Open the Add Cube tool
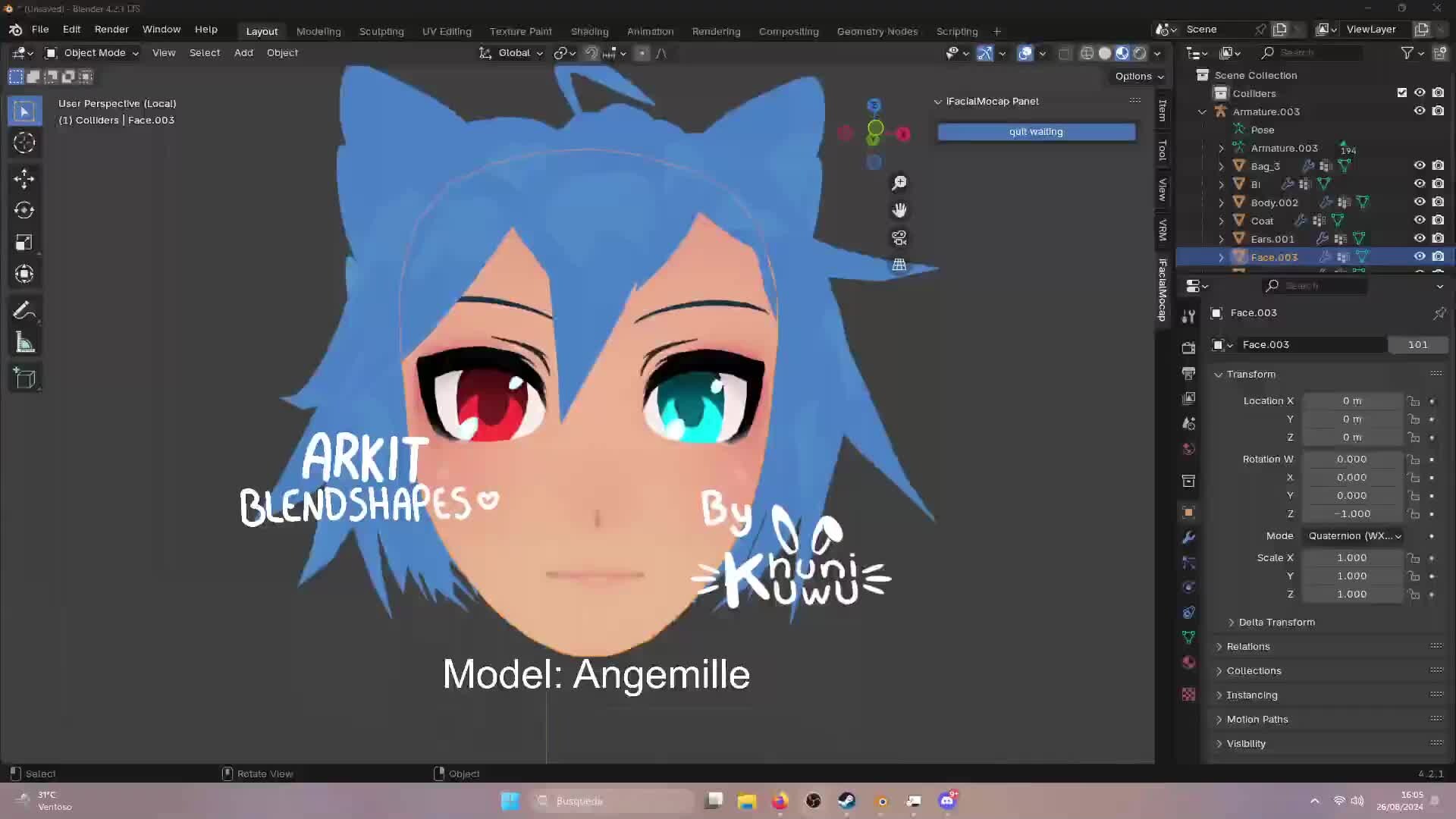 point(24,377)
